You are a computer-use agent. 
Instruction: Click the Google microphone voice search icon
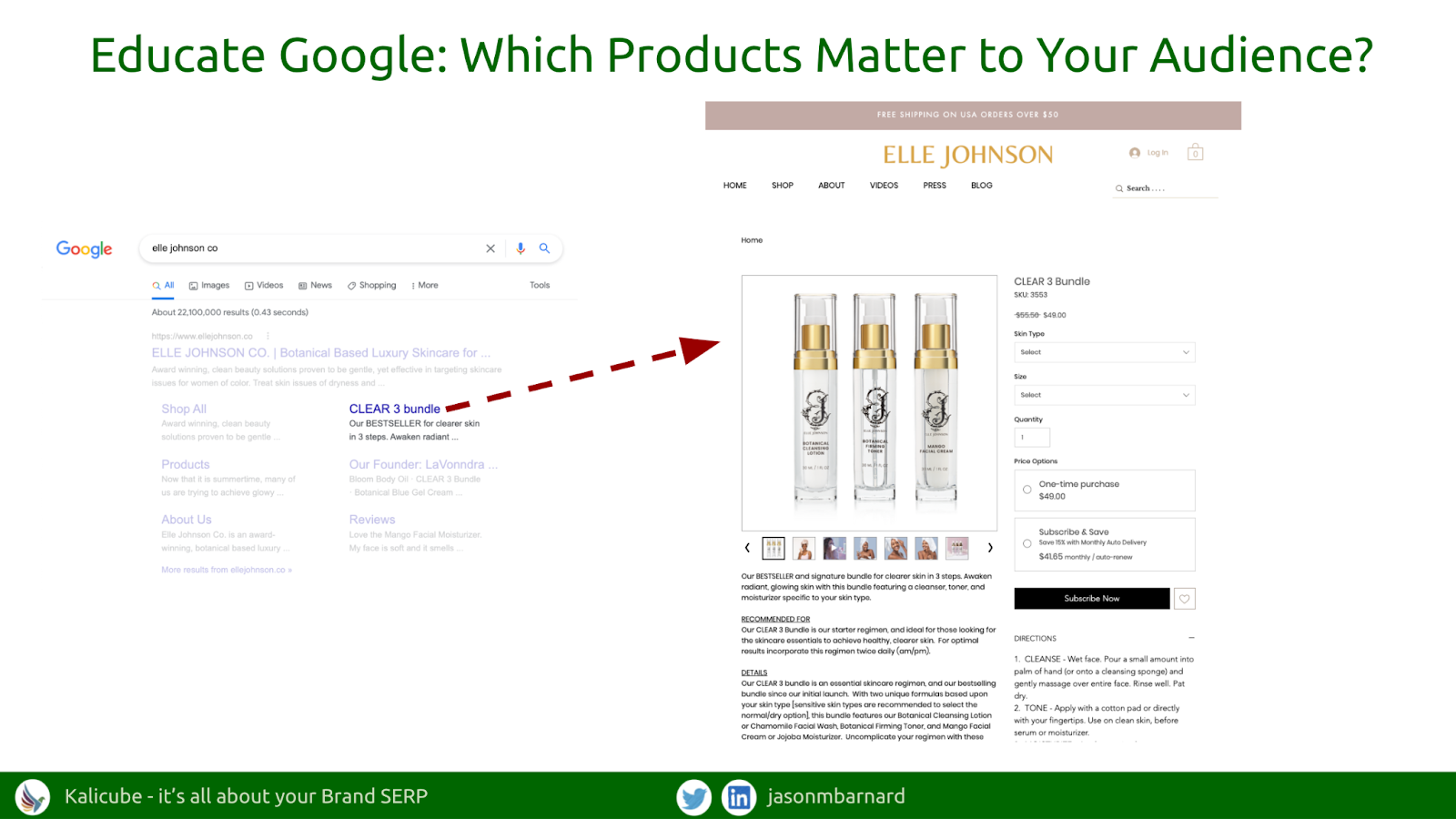pyautogui.click(x=521, y=248)
